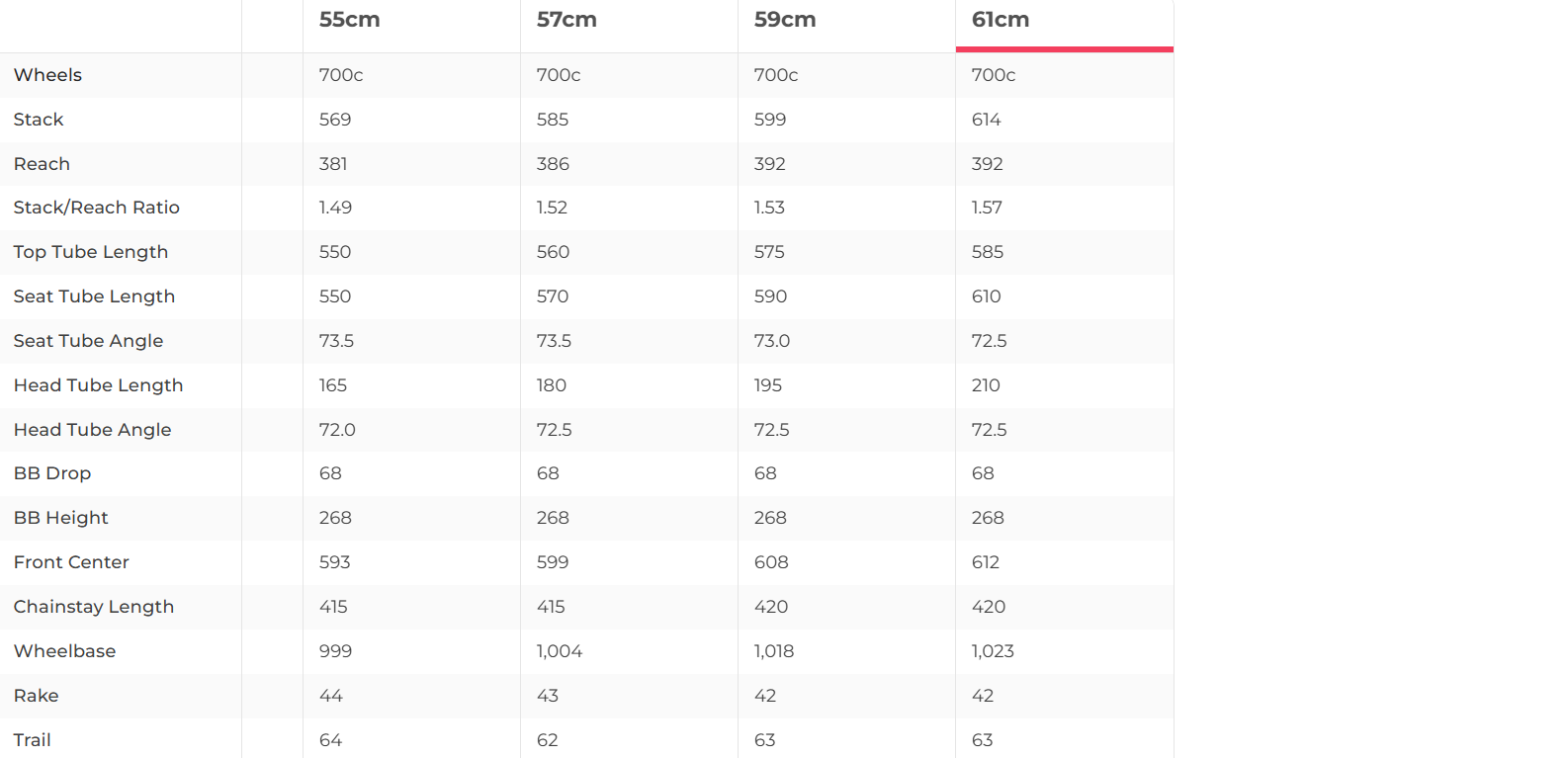The height and width of the screenshot is (758, 1568).
Task: Select the 59cm Front Center value 608
Action: coord(771,562)
